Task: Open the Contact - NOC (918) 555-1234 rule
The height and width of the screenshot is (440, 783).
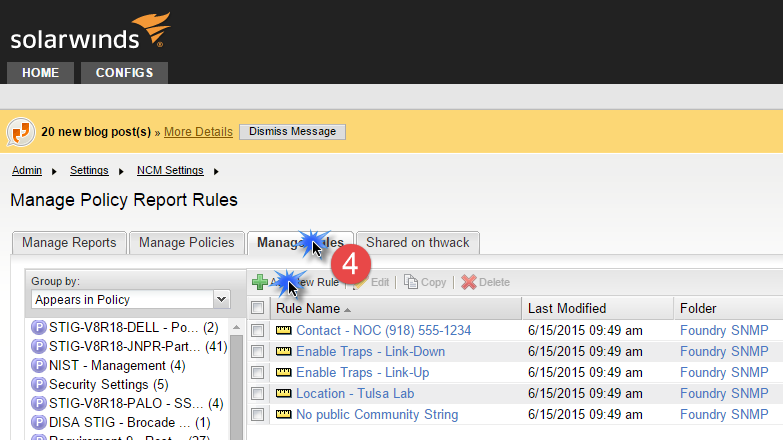Action: click(x=384, y=331)
